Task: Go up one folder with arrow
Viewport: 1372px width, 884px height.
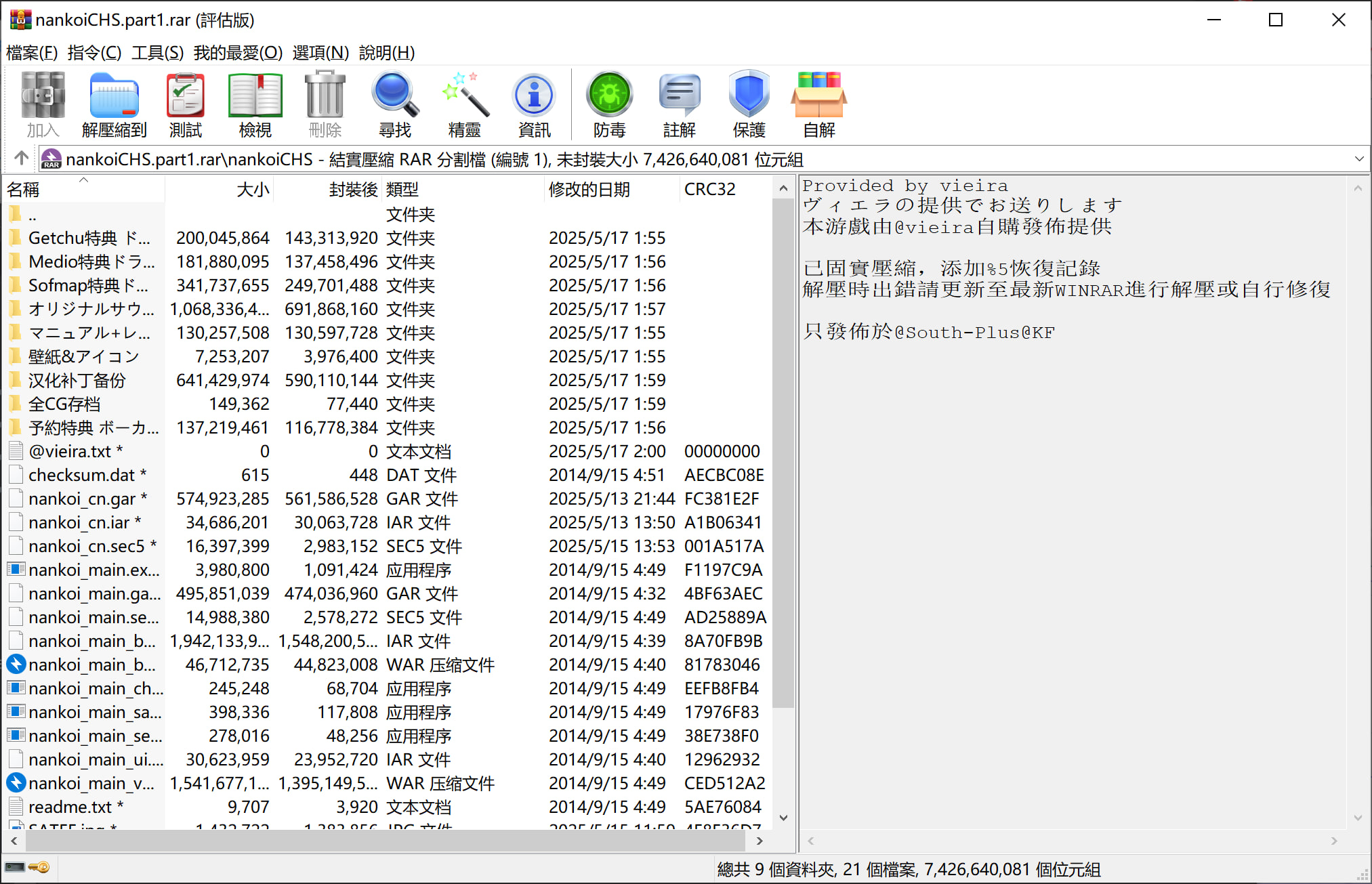Action: (21, 159)
